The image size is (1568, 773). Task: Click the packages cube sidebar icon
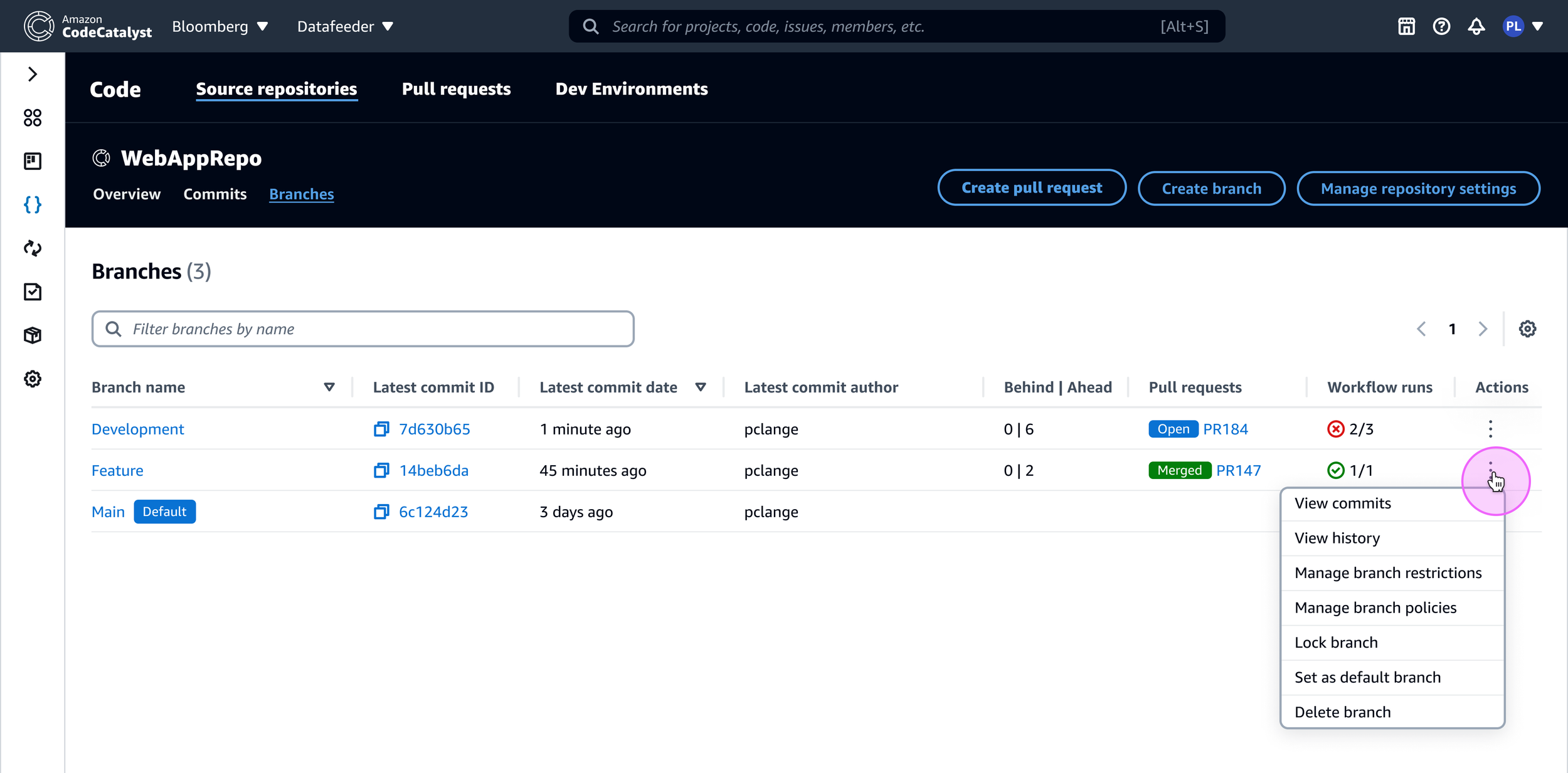point(33,335)
